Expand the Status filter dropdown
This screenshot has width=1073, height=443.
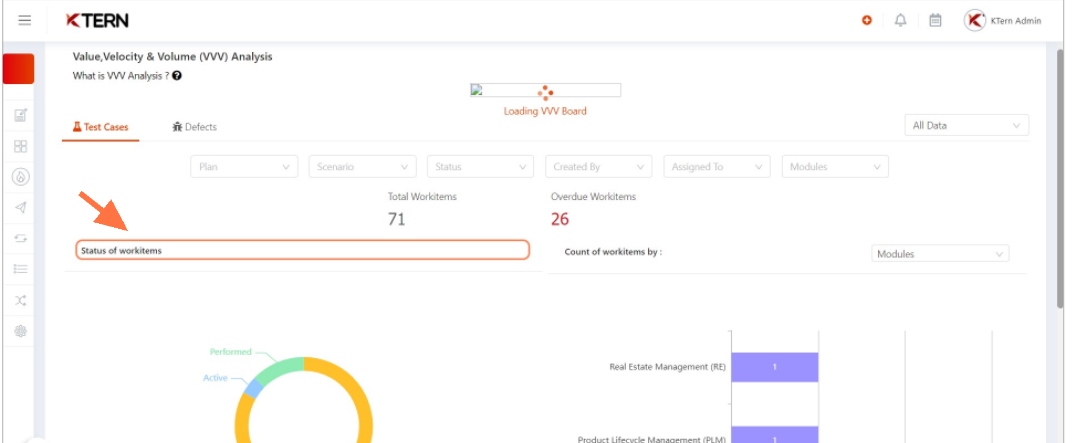click(x=480, y=166)
